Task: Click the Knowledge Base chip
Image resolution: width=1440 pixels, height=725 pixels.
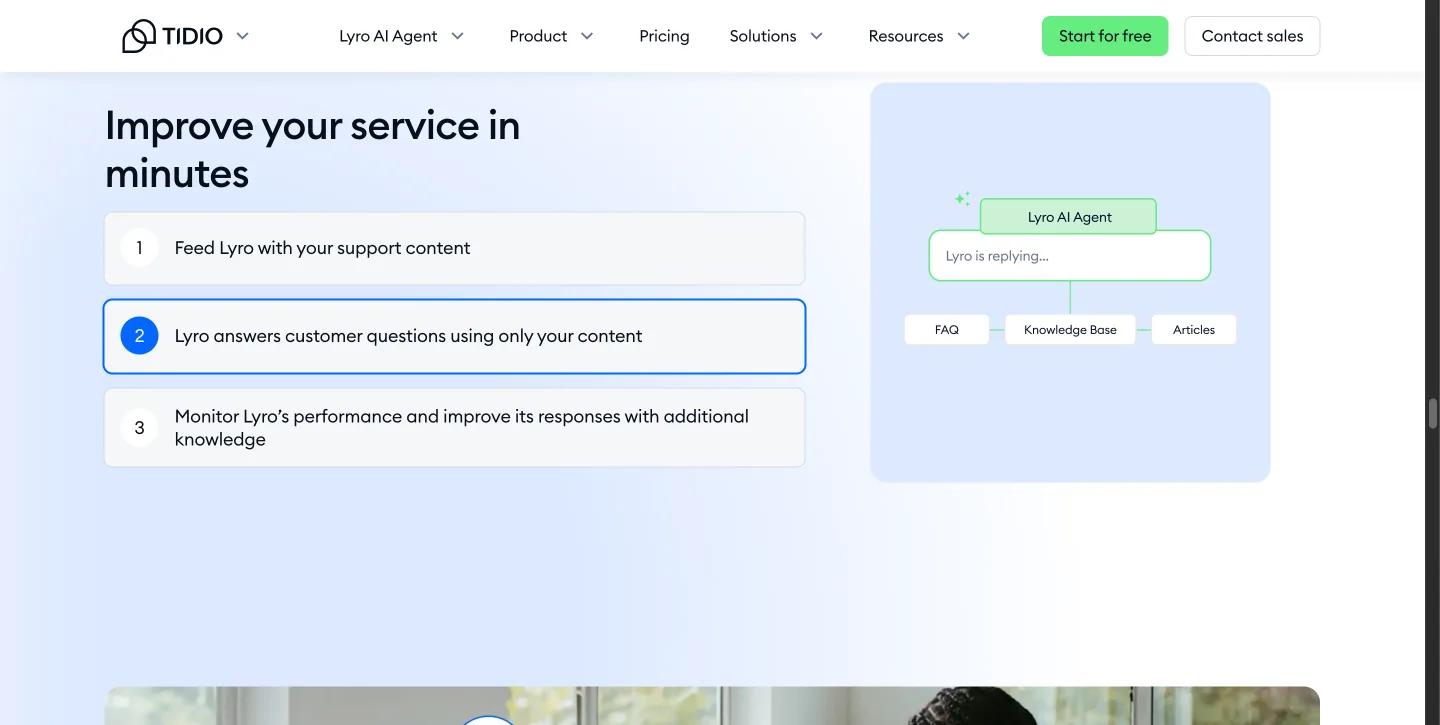Action: click(1070, 330)
